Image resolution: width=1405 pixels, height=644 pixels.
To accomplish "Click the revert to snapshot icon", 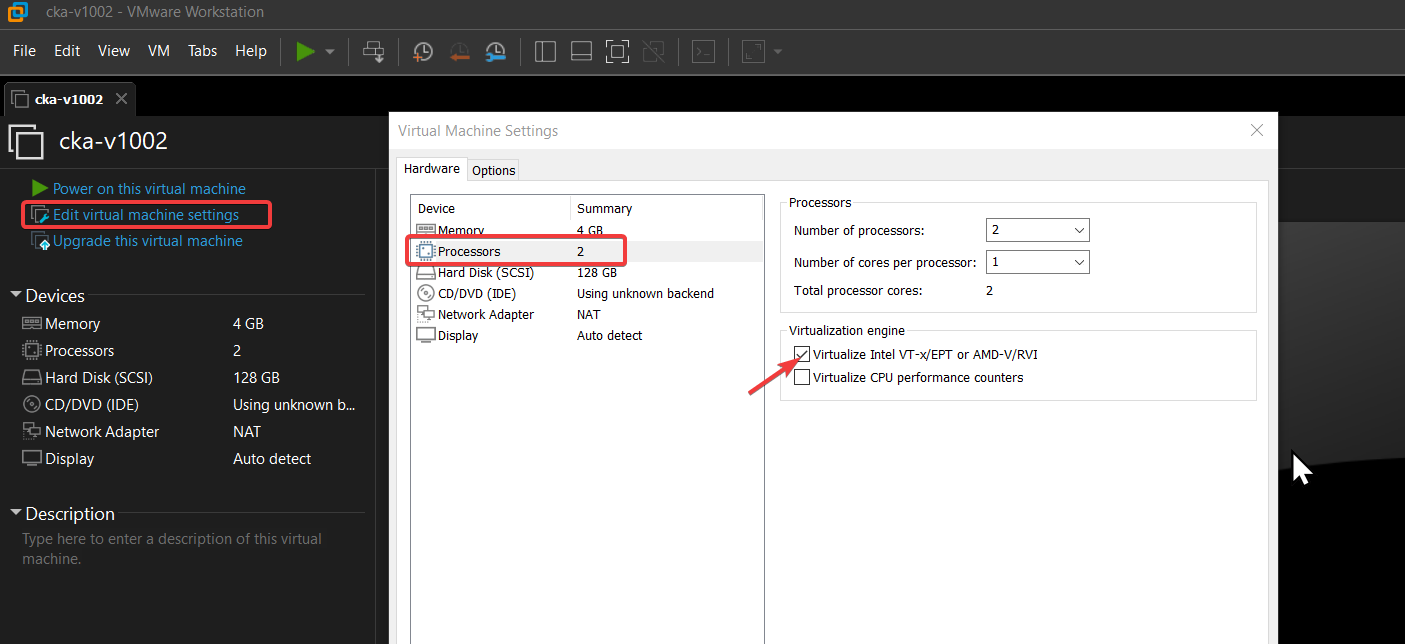I will (x=460, y=51).
